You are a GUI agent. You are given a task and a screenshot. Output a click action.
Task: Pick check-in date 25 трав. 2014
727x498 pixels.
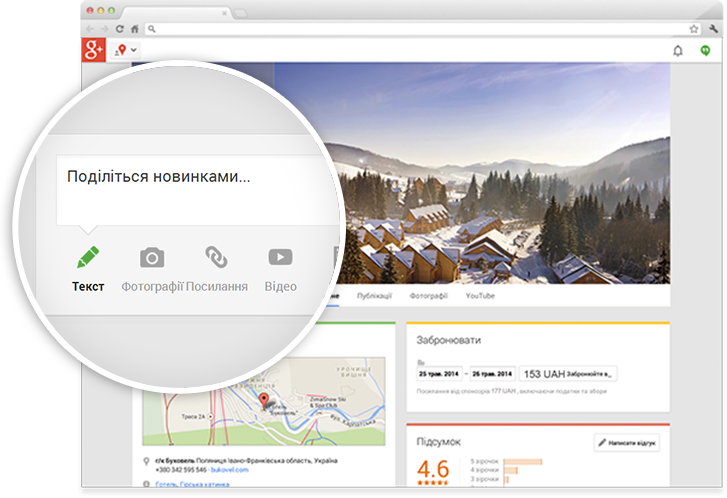click(439, 374)
